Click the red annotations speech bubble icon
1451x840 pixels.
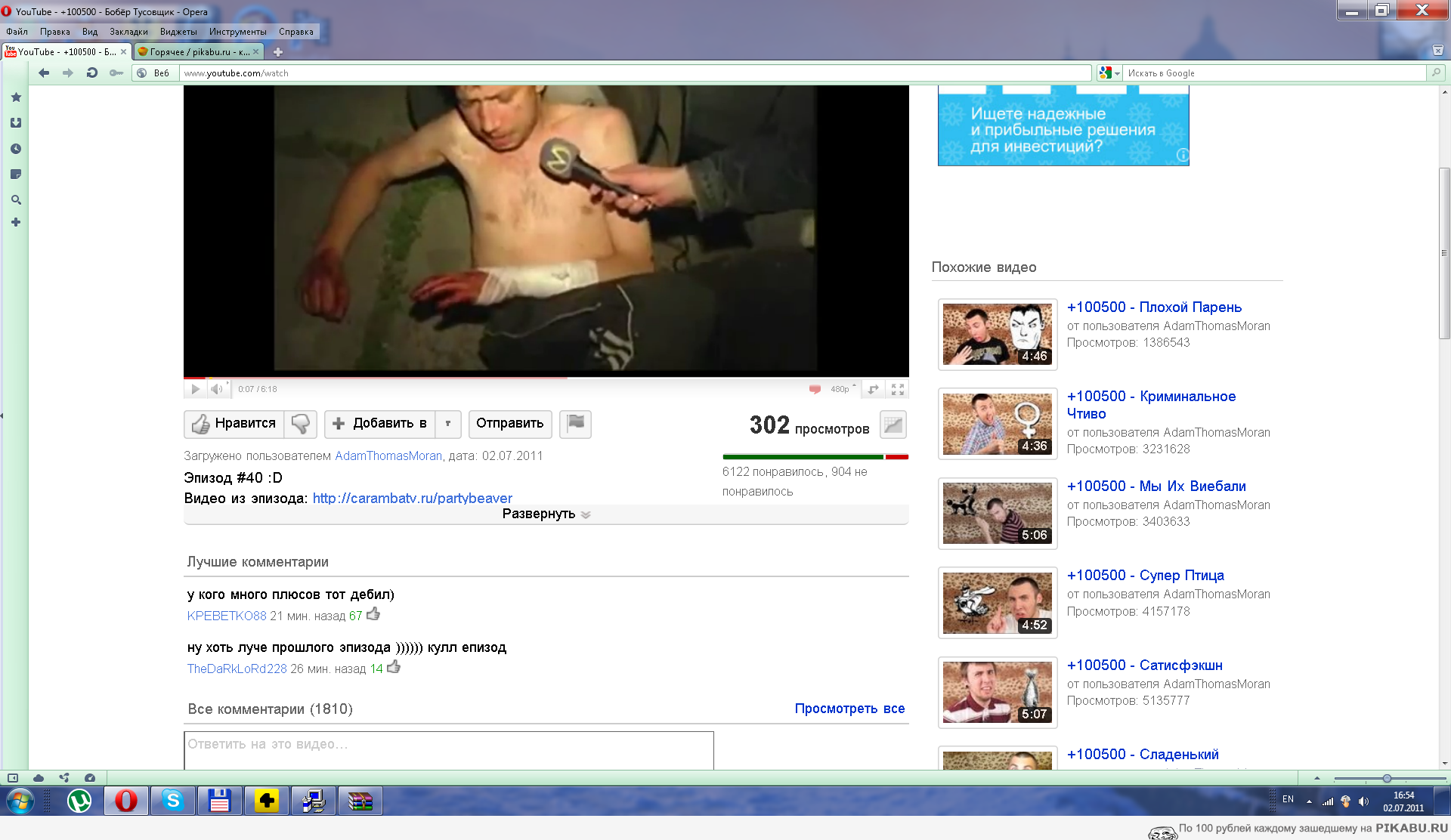(x=815, y=389)
